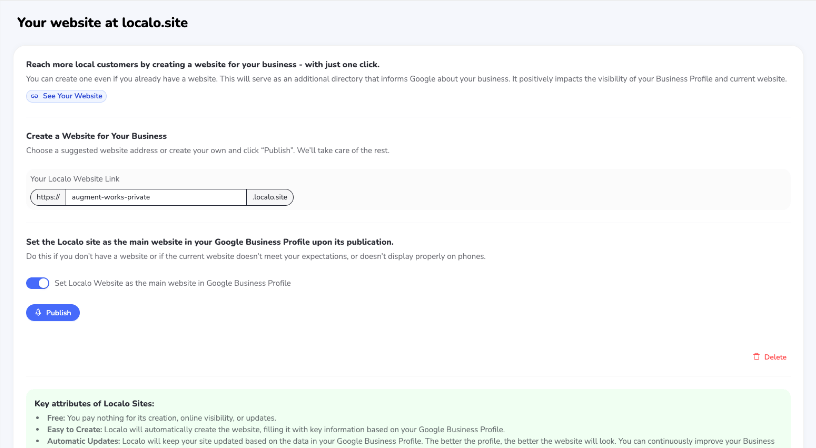This screenshot has width=816, height=448.
Task: Click the Set the Localo site as main website heading
Action: [210, 242]
